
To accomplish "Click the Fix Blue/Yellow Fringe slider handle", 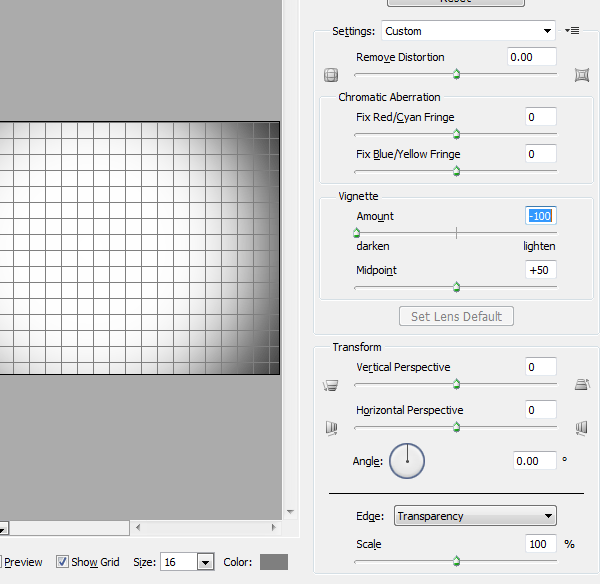I will pyautogui.click(x=456, y=171).
